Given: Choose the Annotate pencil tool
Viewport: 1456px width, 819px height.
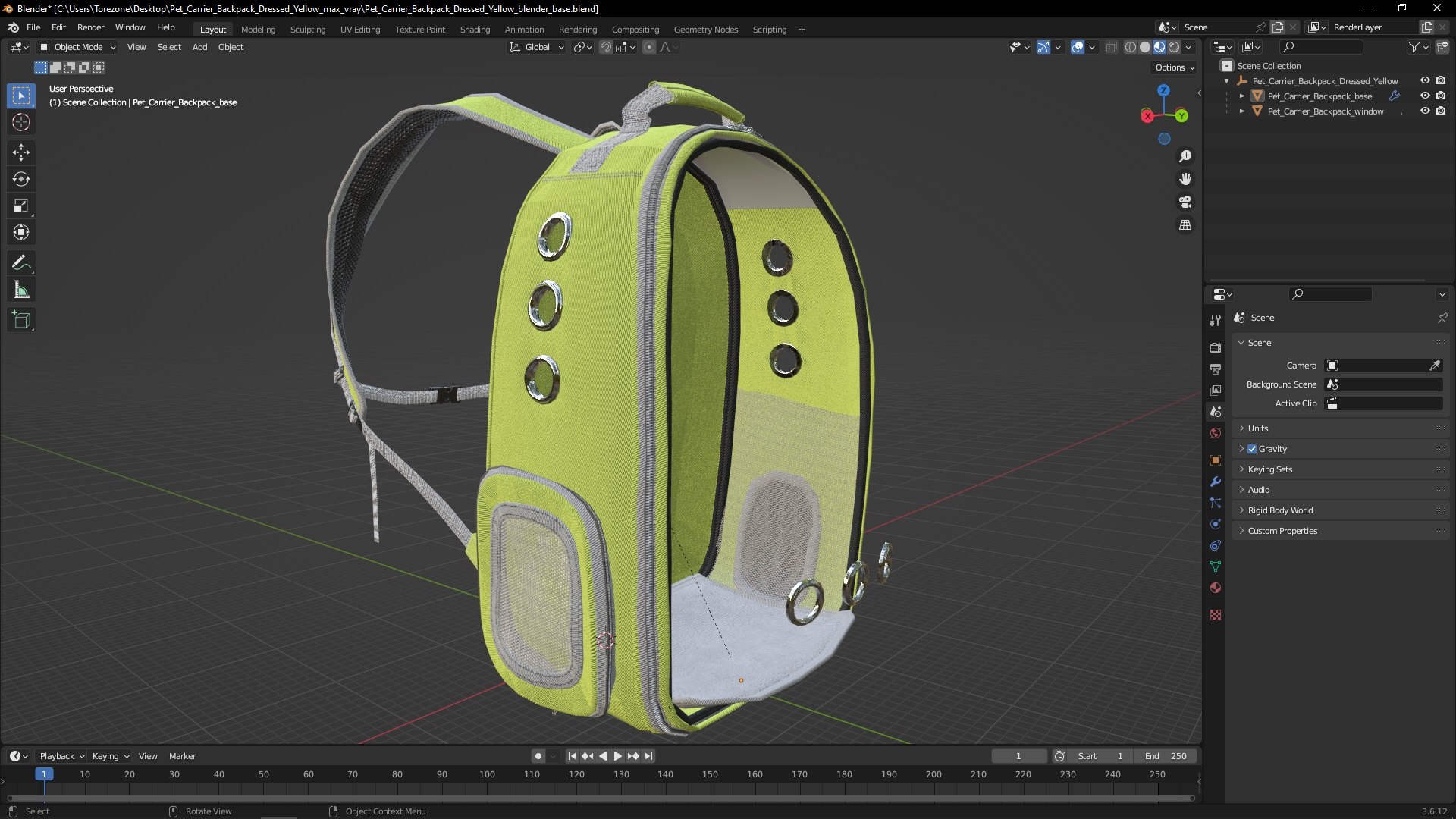Looking at the screenshot, I should click(21, 263).
